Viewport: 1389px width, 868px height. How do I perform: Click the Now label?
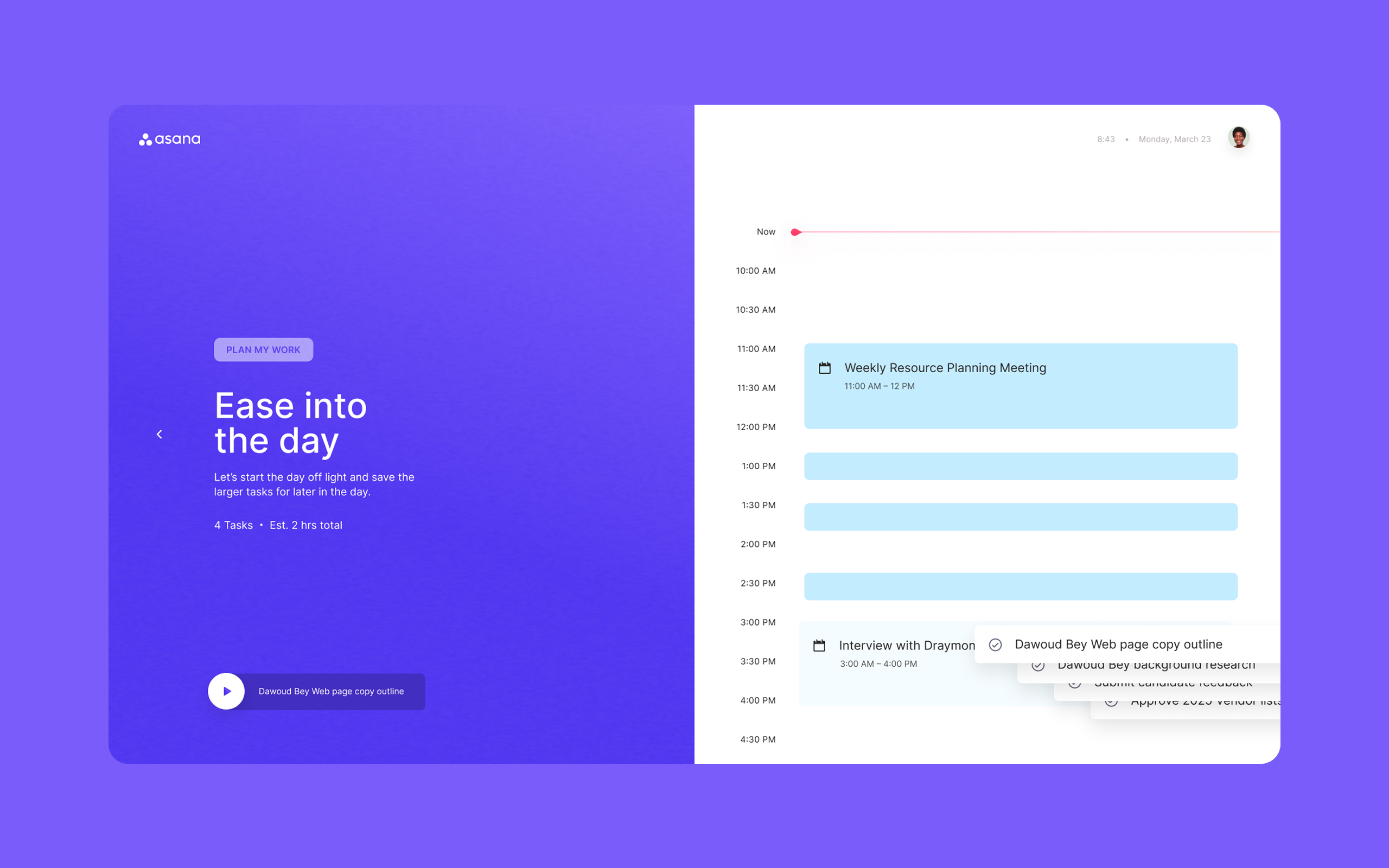[x=766, y=232]
